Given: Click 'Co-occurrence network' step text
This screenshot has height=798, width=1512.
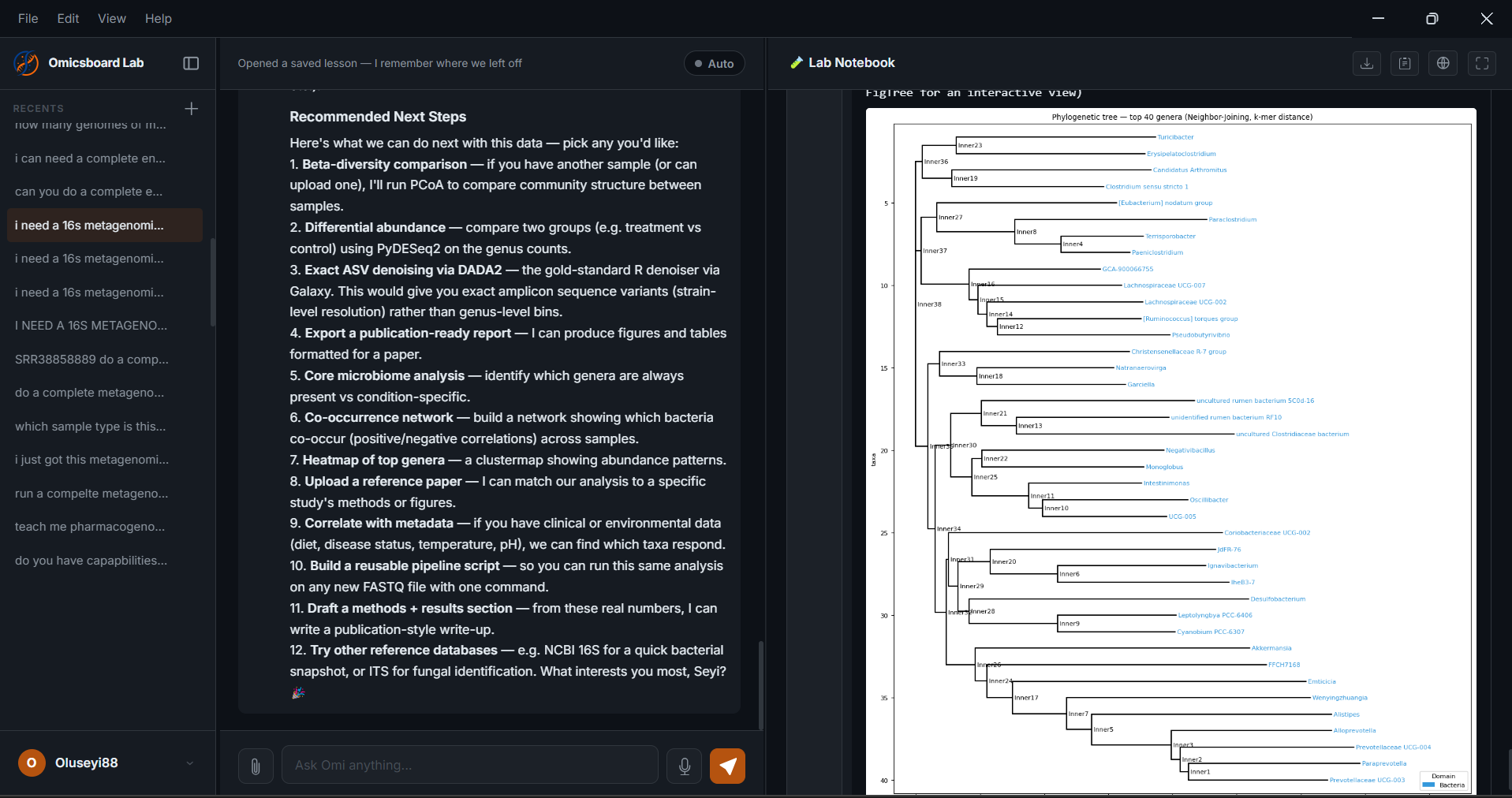Looking at the screenshot, I should 379,417.
